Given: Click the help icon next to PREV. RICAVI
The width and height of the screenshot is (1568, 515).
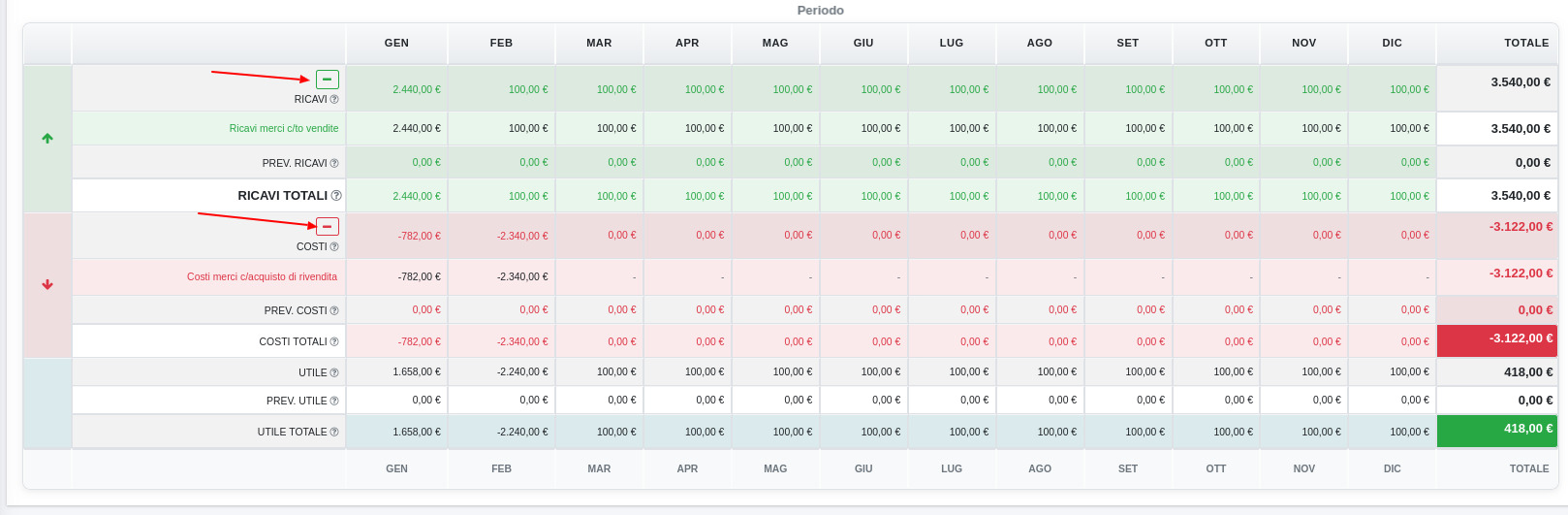Looking at the screenshot, I should coord(334,163).
